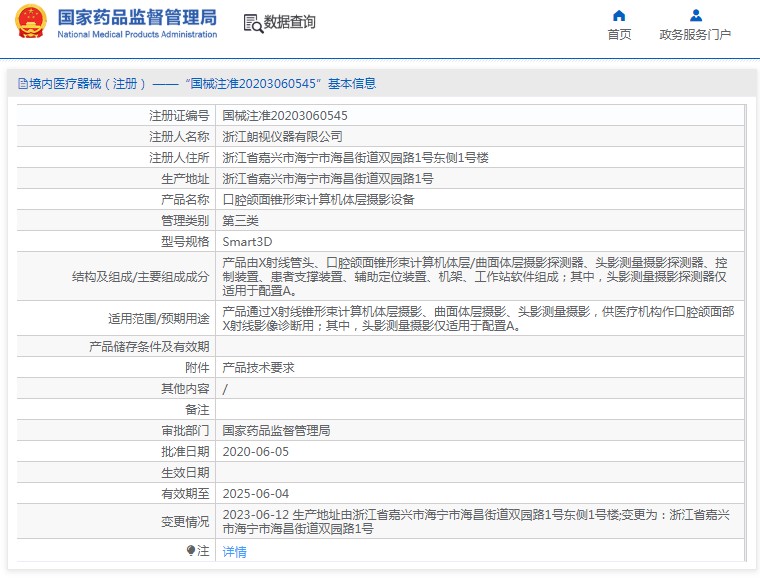Click the model value Smart3D

(247, 242)
